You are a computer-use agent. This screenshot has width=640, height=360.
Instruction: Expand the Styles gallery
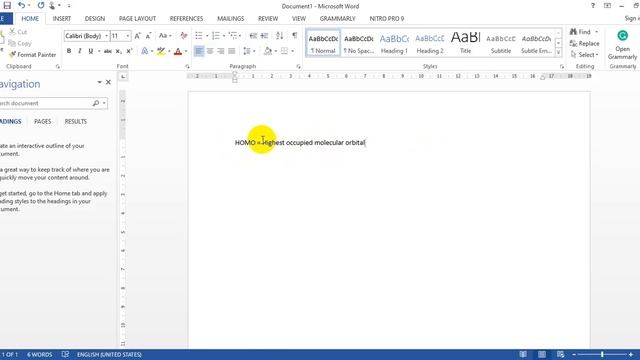pyautogui.click(x=558, y=53)
